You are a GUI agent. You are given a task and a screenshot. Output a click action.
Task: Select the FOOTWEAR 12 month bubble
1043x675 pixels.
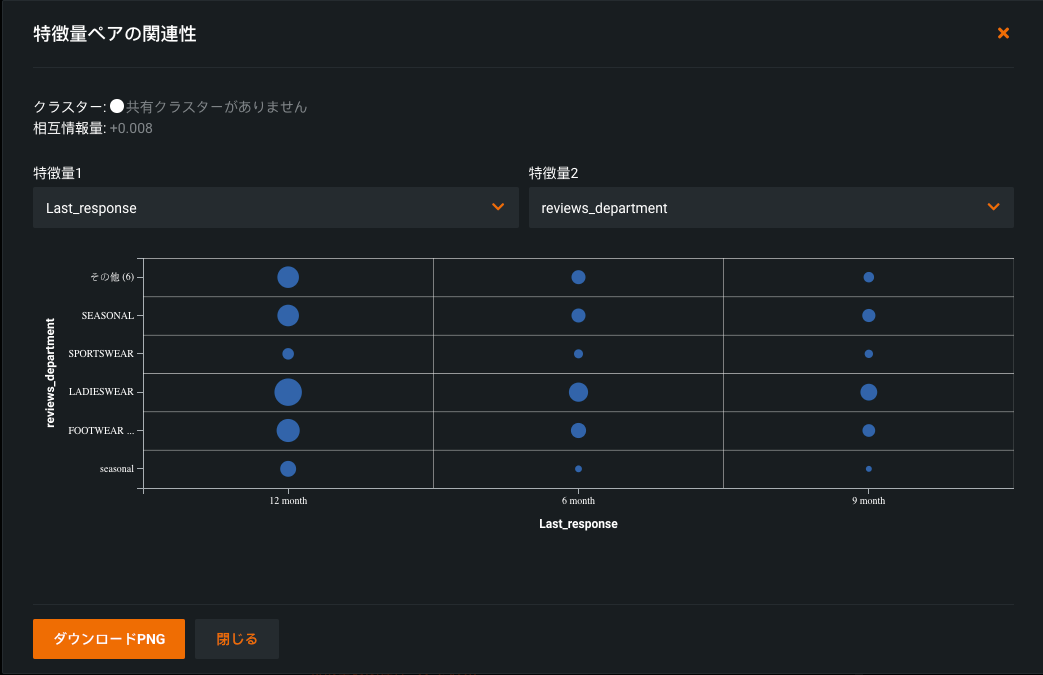pyautogui.click(x=288, y=430)
